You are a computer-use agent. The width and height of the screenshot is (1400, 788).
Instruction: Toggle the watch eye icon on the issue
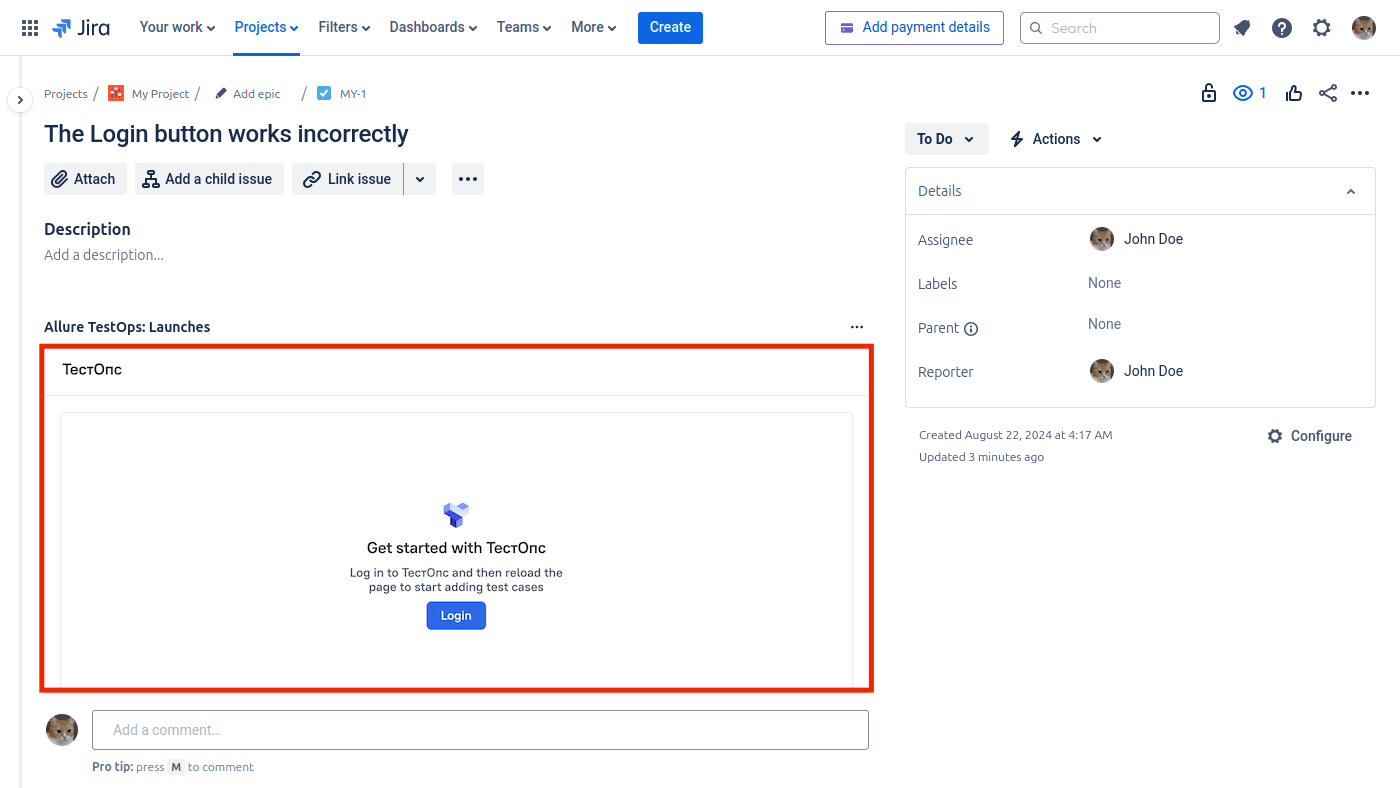[x=1243, y=93]
